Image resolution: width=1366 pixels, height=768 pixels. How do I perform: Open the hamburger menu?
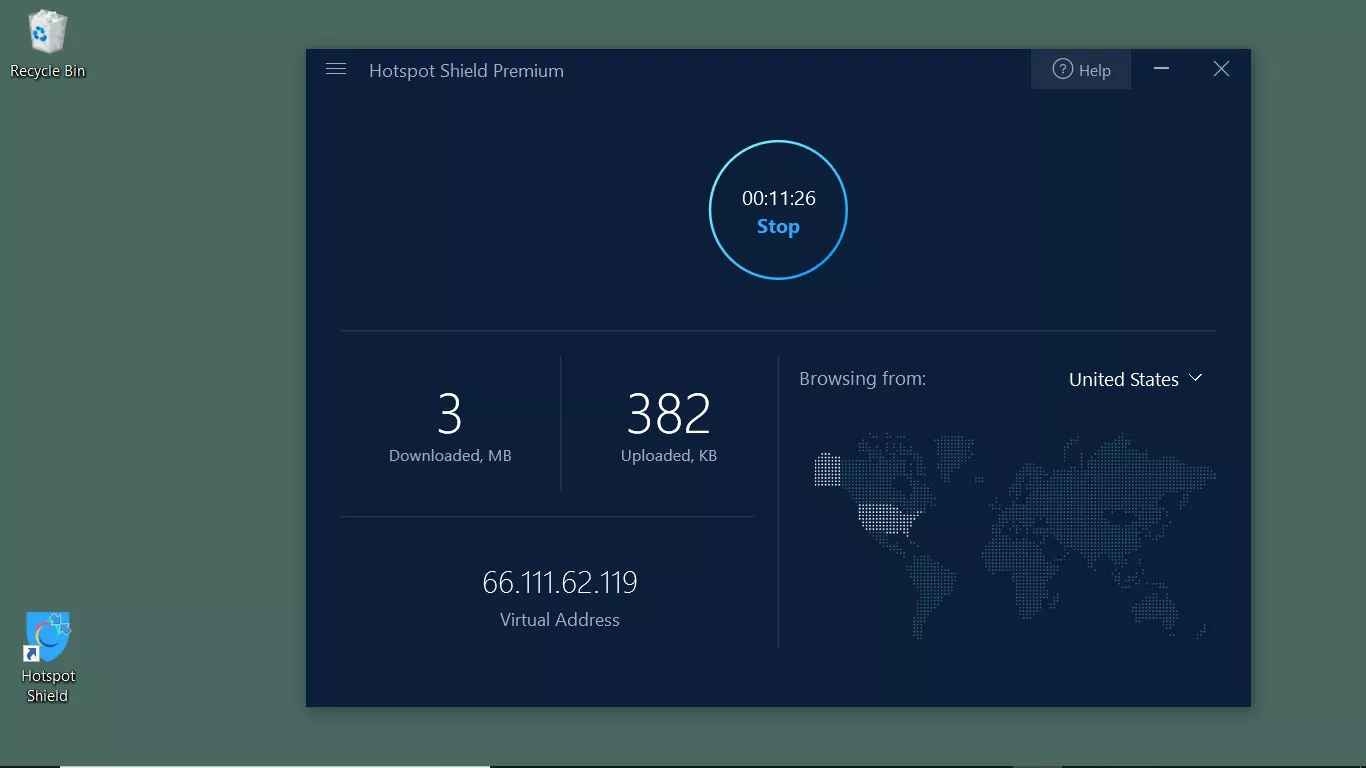click(x=336, y=69)
